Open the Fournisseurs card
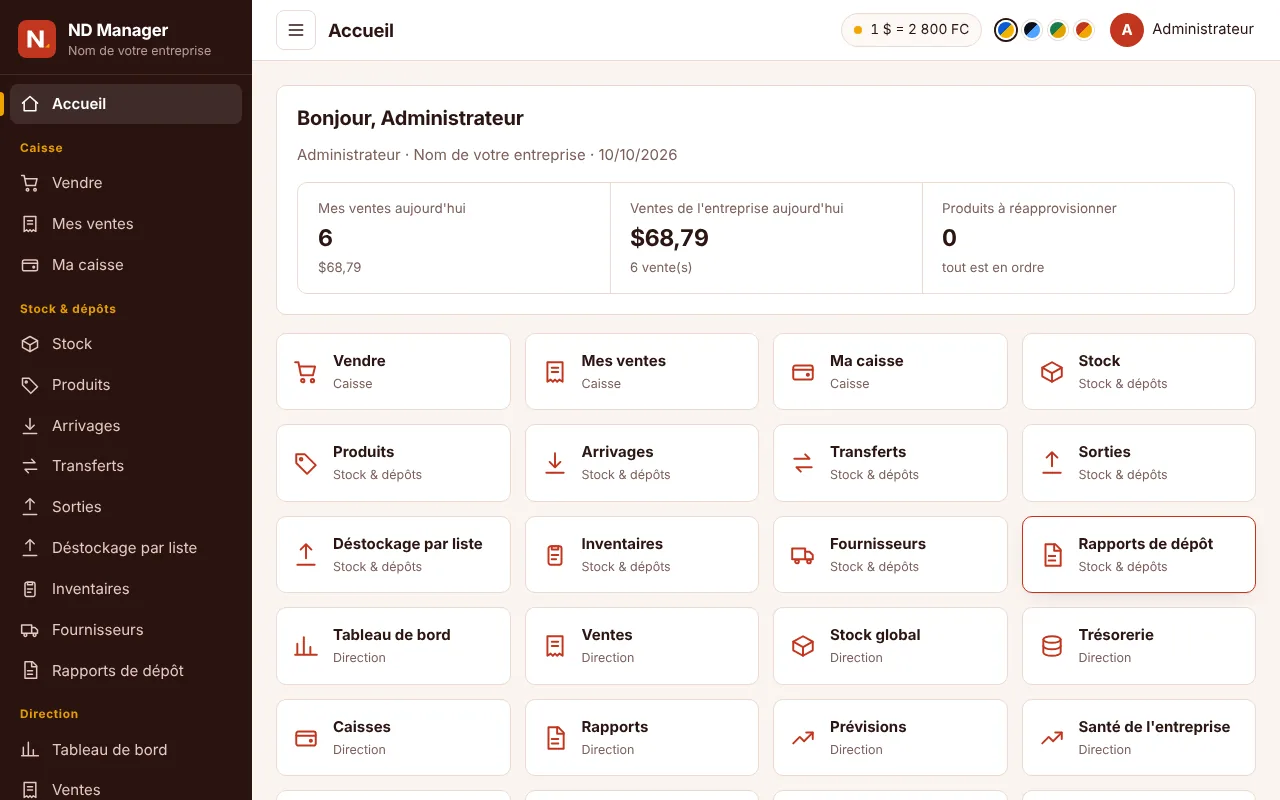 [890, 555]
